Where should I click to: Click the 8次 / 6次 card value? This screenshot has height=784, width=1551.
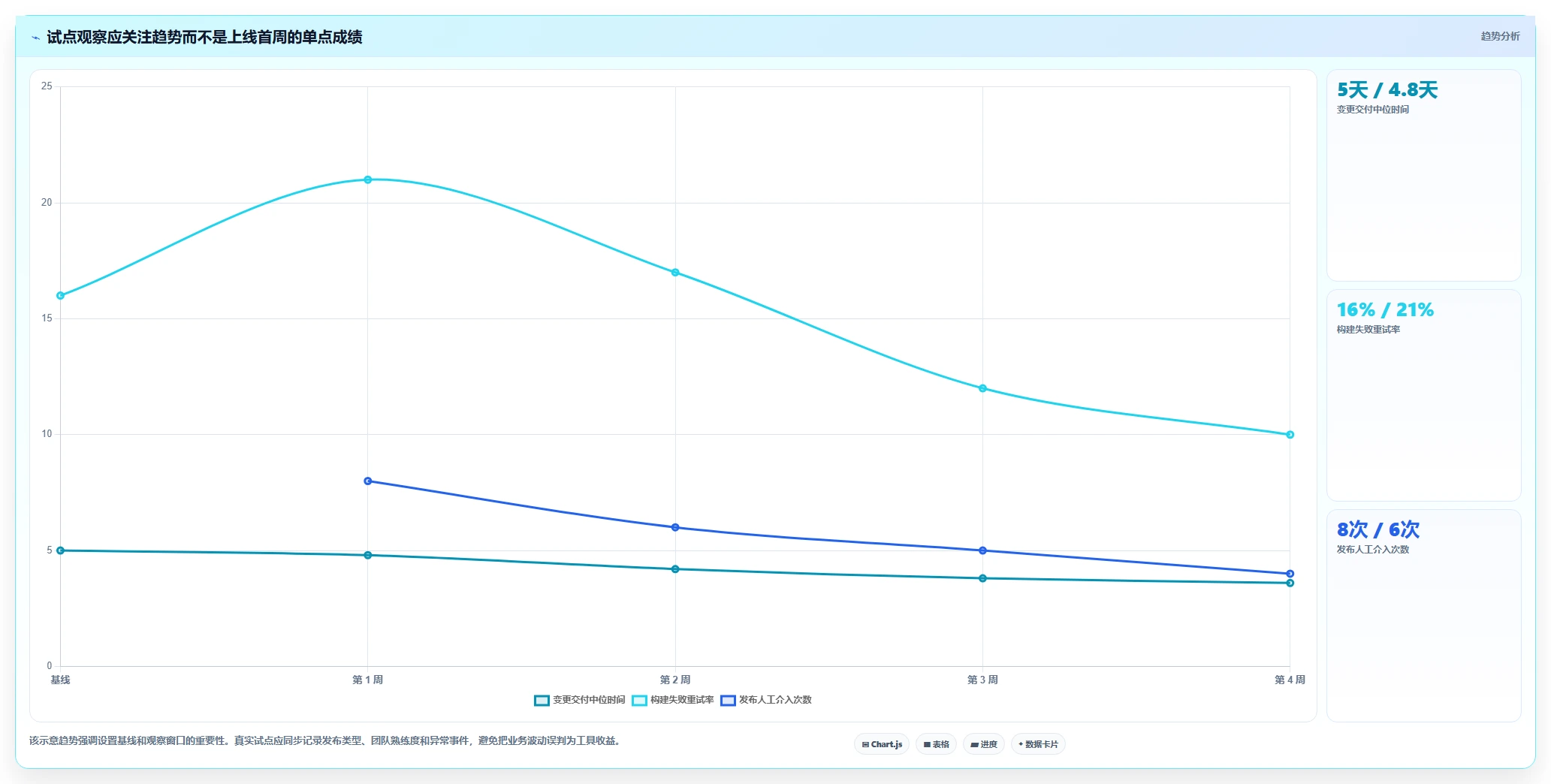point(1377,529)
